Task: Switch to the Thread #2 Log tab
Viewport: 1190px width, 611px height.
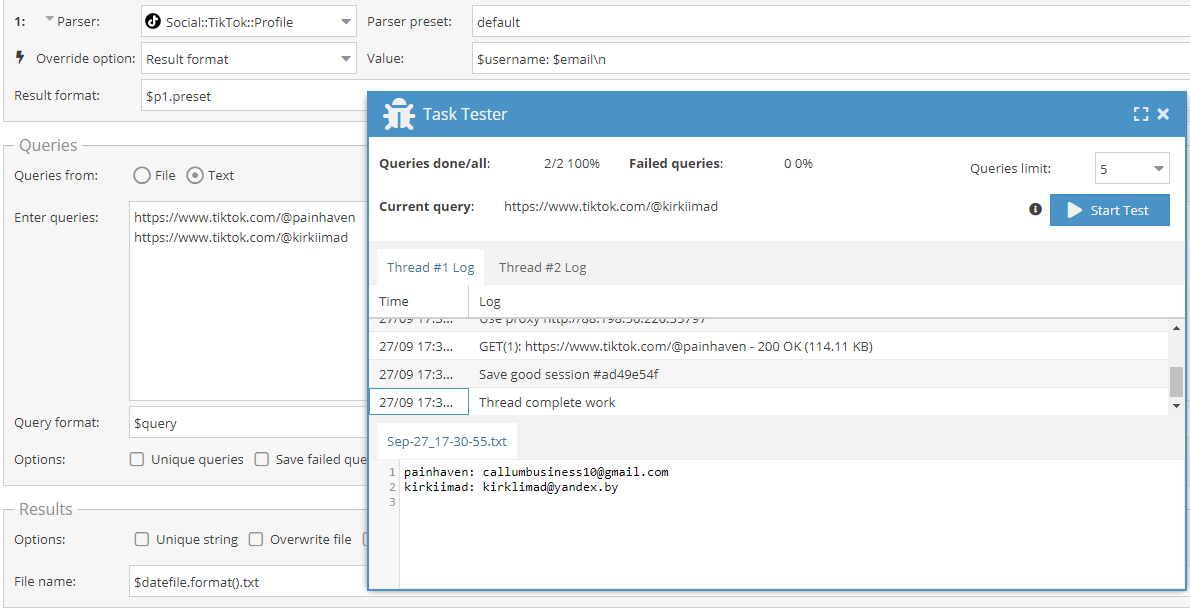Action: [542, 267]
